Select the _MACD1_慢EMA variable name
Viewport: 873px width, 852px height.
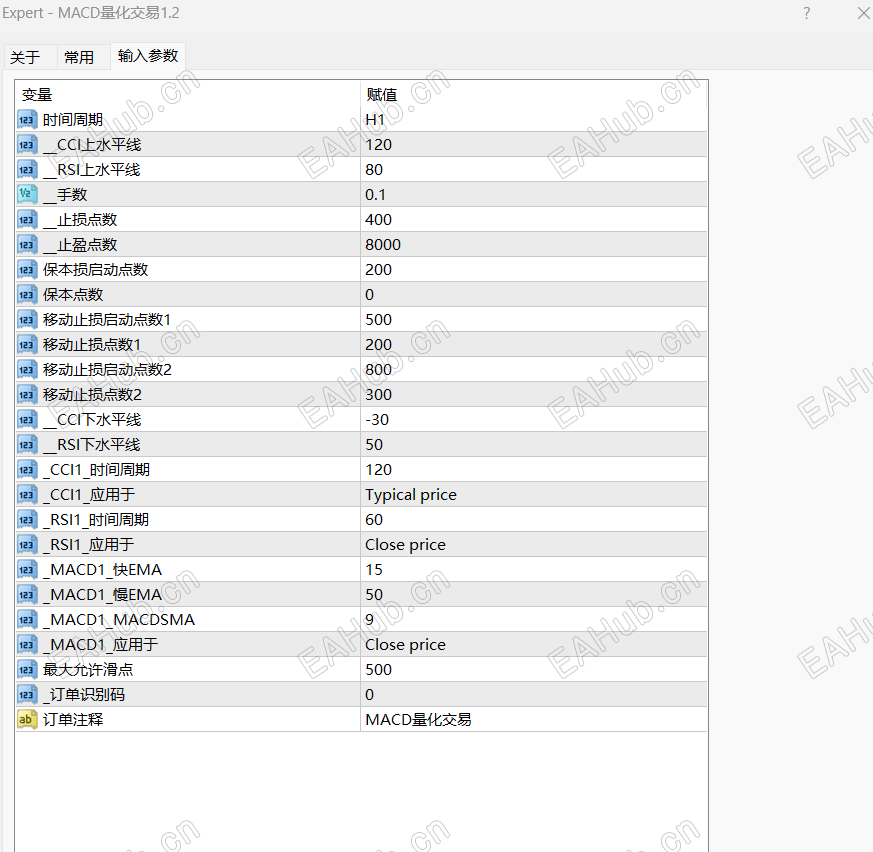coord(102,595)
